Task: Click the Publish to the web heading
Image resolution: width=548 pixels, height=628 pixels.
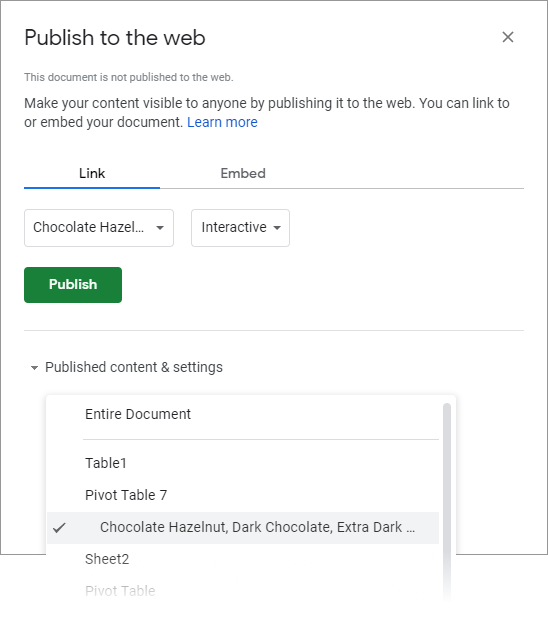Action: click(x=115, y=38)
